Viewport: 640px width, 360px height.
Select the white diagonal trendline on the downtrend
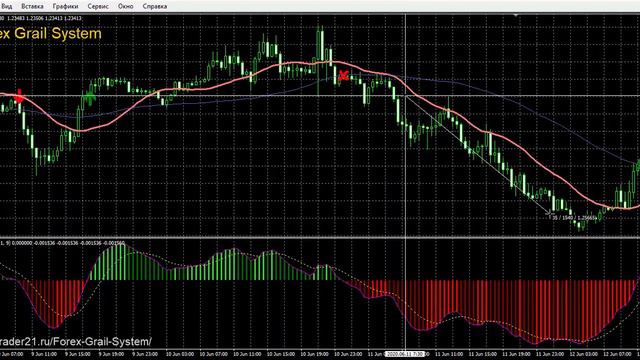pos(478,154)
